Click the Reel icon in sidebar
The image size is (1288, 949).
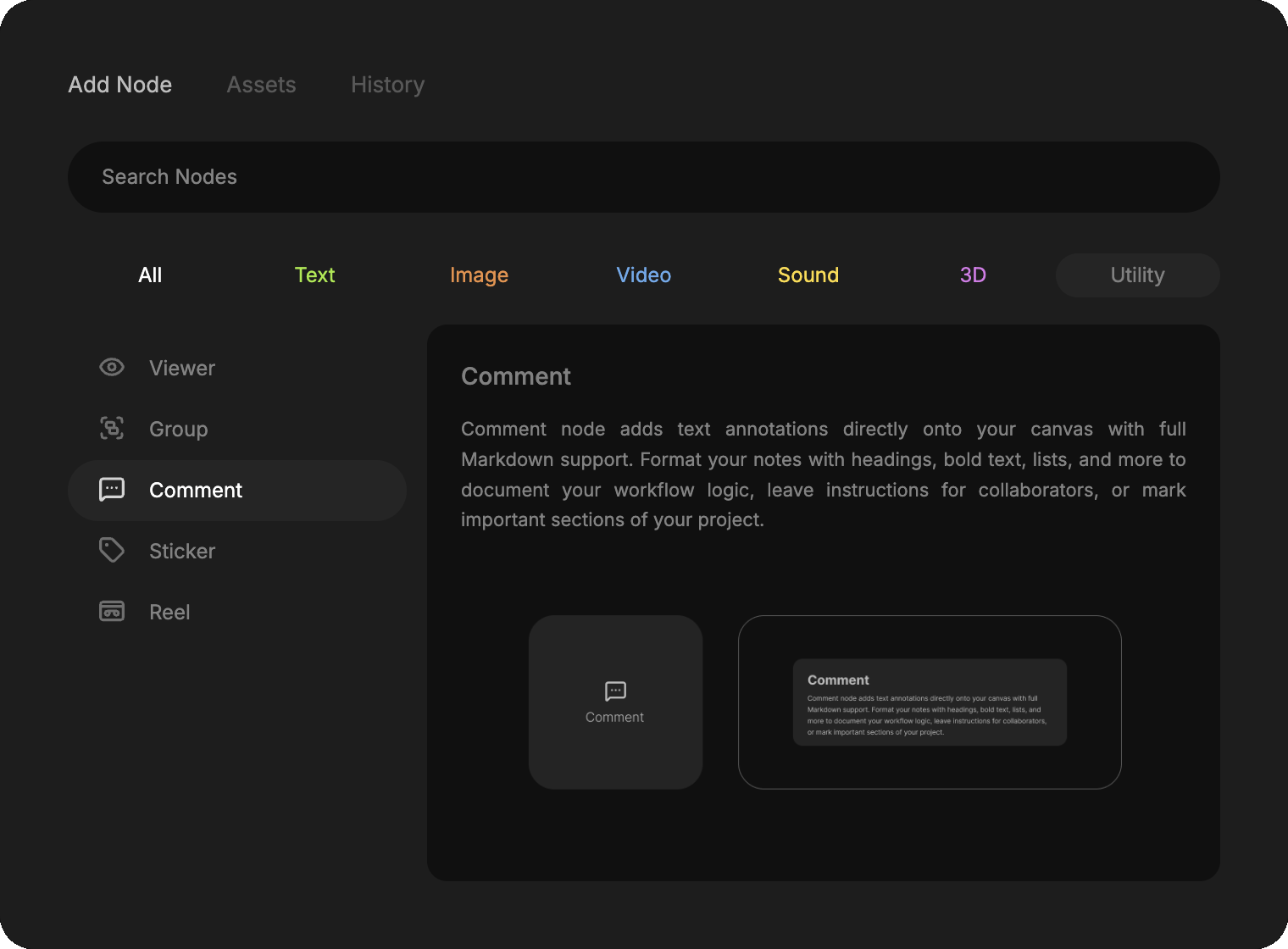(112, 612)
